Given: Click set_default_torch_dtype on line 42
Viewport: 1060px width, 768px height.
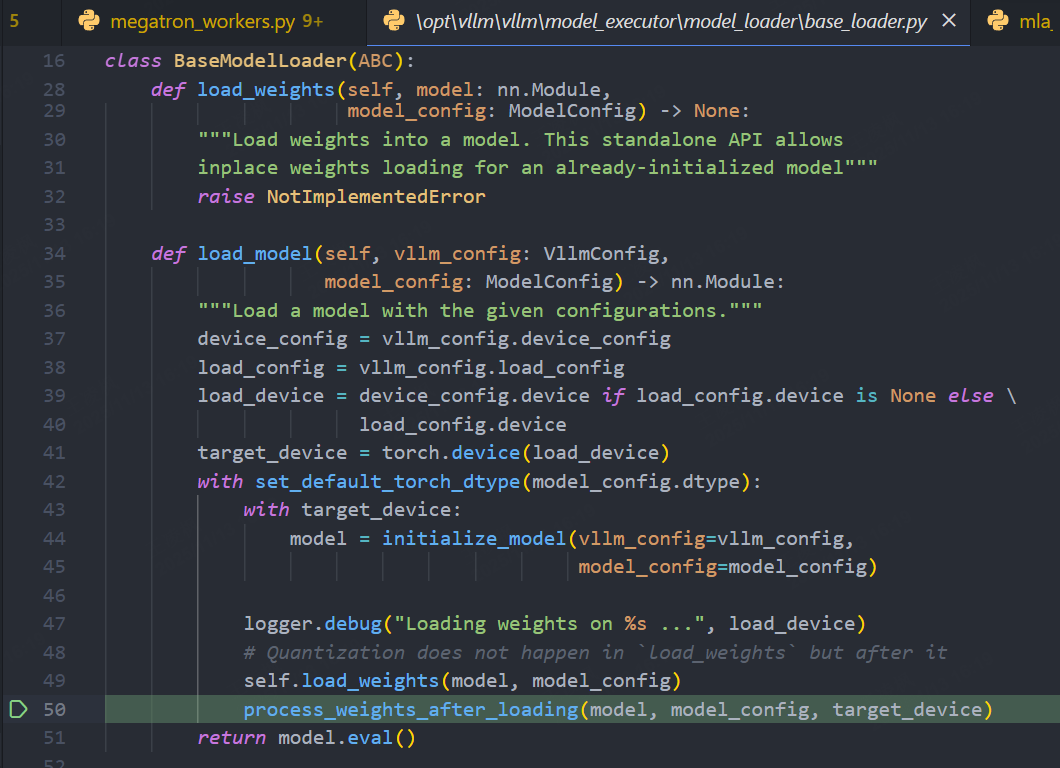Looking at the screenshot, I should click(387, 481).
